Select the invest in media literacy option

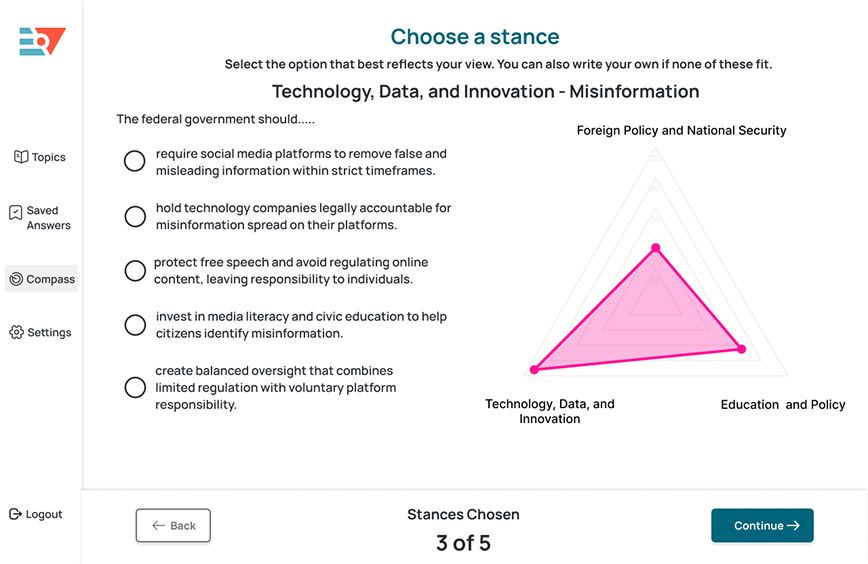point(135,325)
